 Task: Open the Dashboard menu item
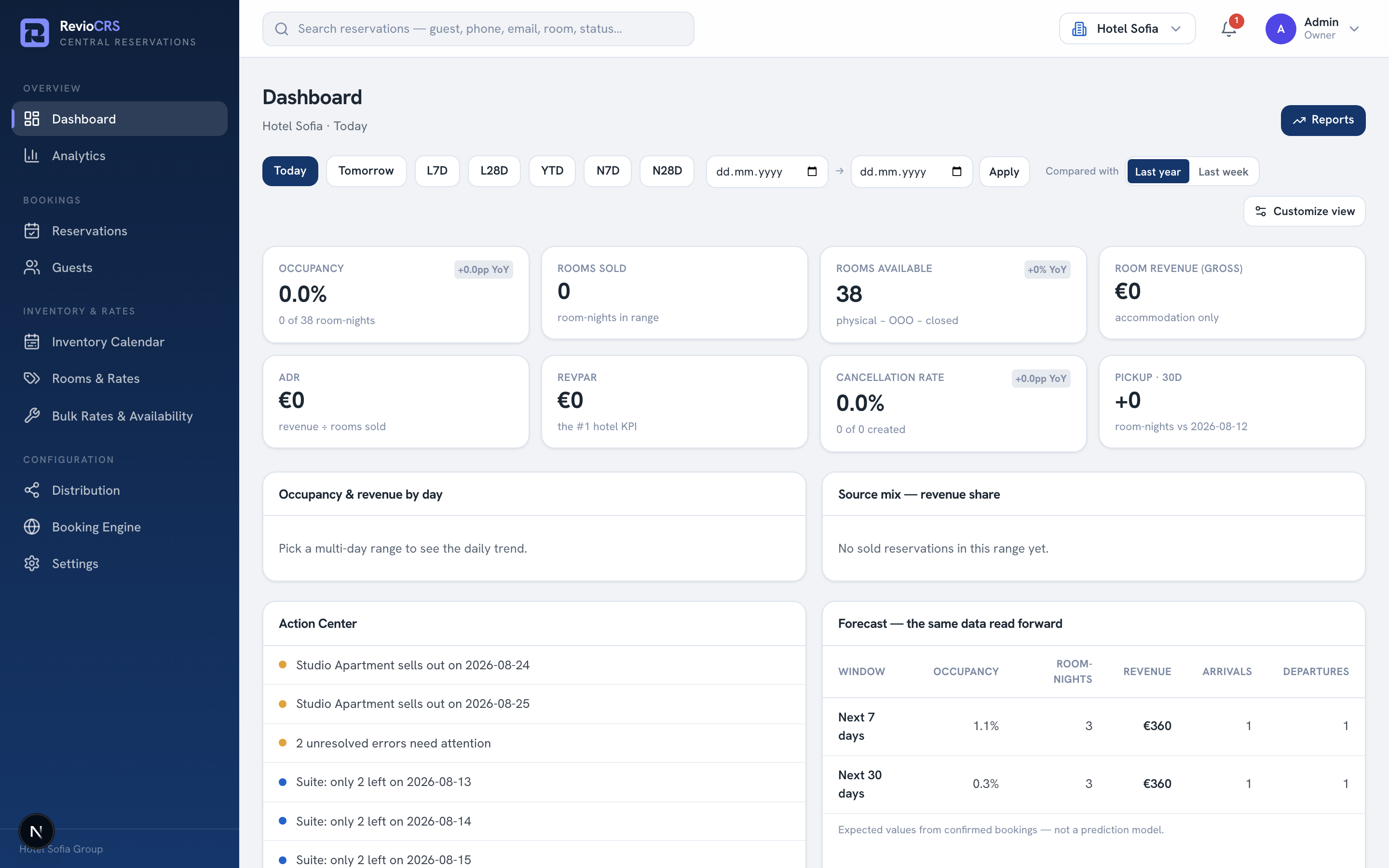tap(120, 119)
